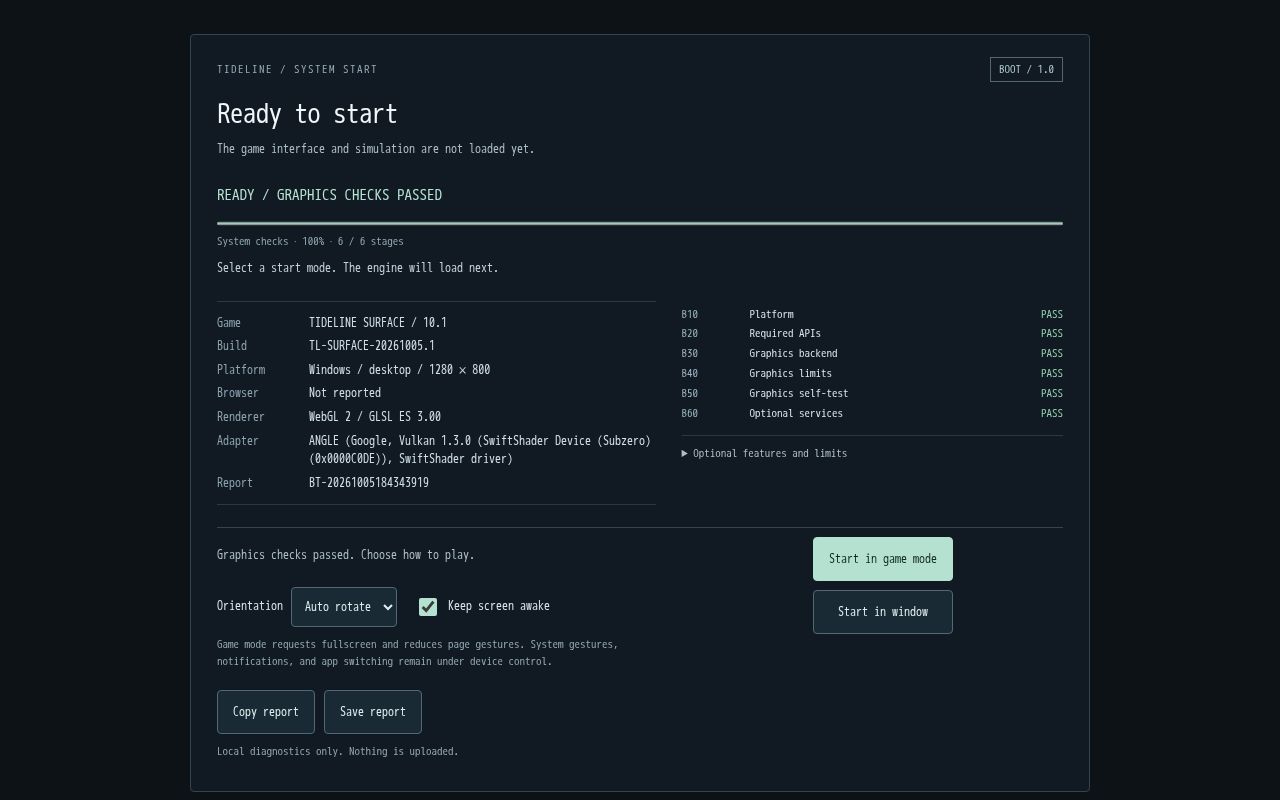
Task: Click Browser value Not reported
Action: 345,393
